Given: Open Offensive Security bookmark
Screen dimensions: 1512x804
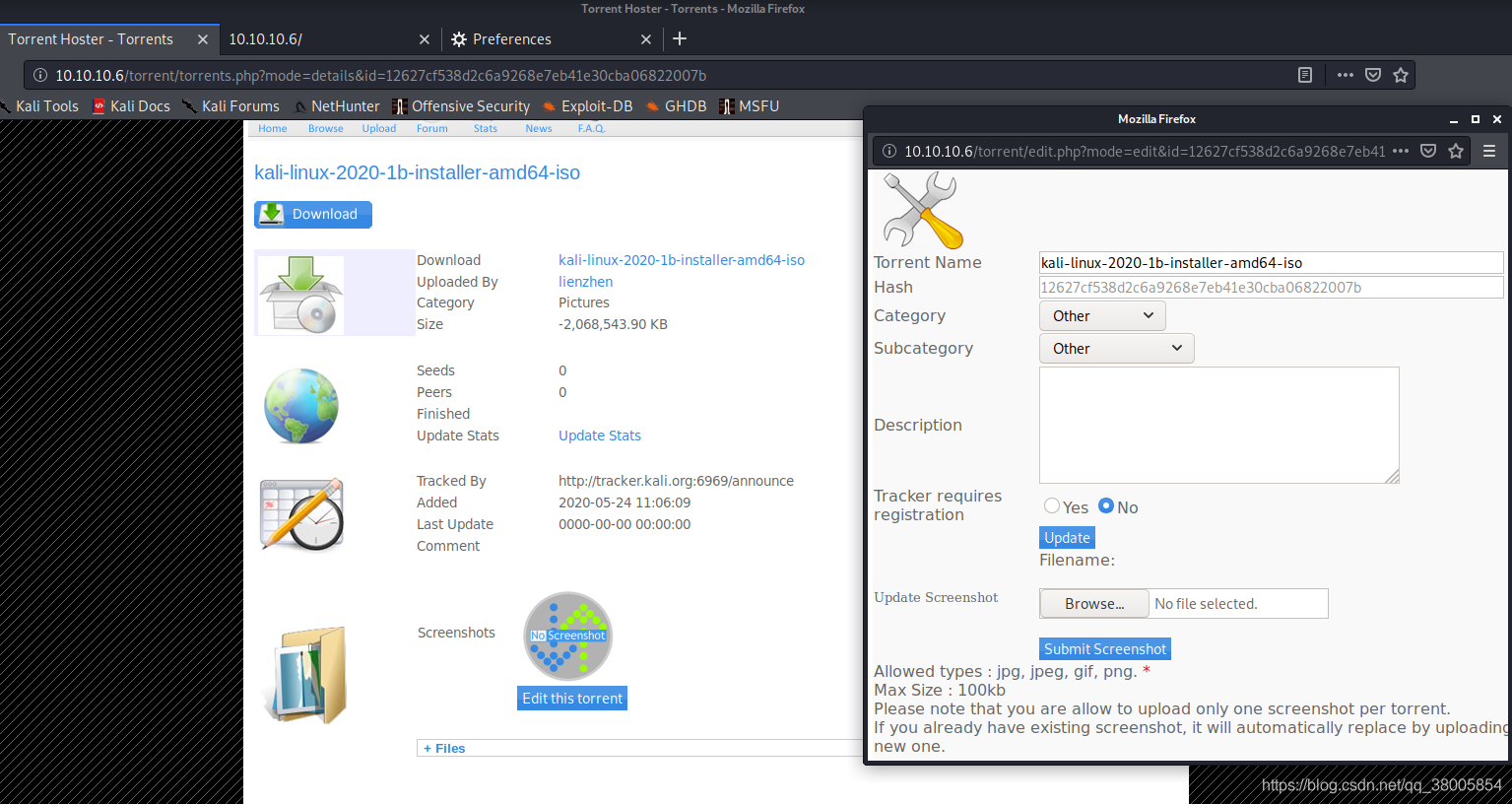Looking at the screenshot, I should (x=461, y=106).
